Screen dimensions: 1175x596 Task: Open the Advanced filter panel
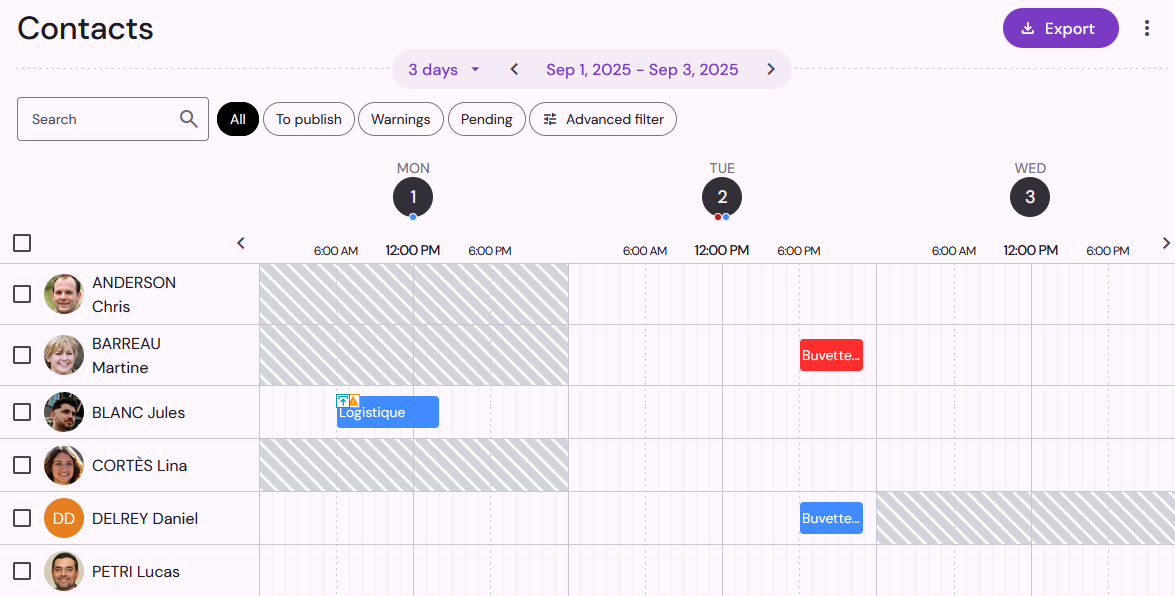pyautogui.click(x=603, y=119)
